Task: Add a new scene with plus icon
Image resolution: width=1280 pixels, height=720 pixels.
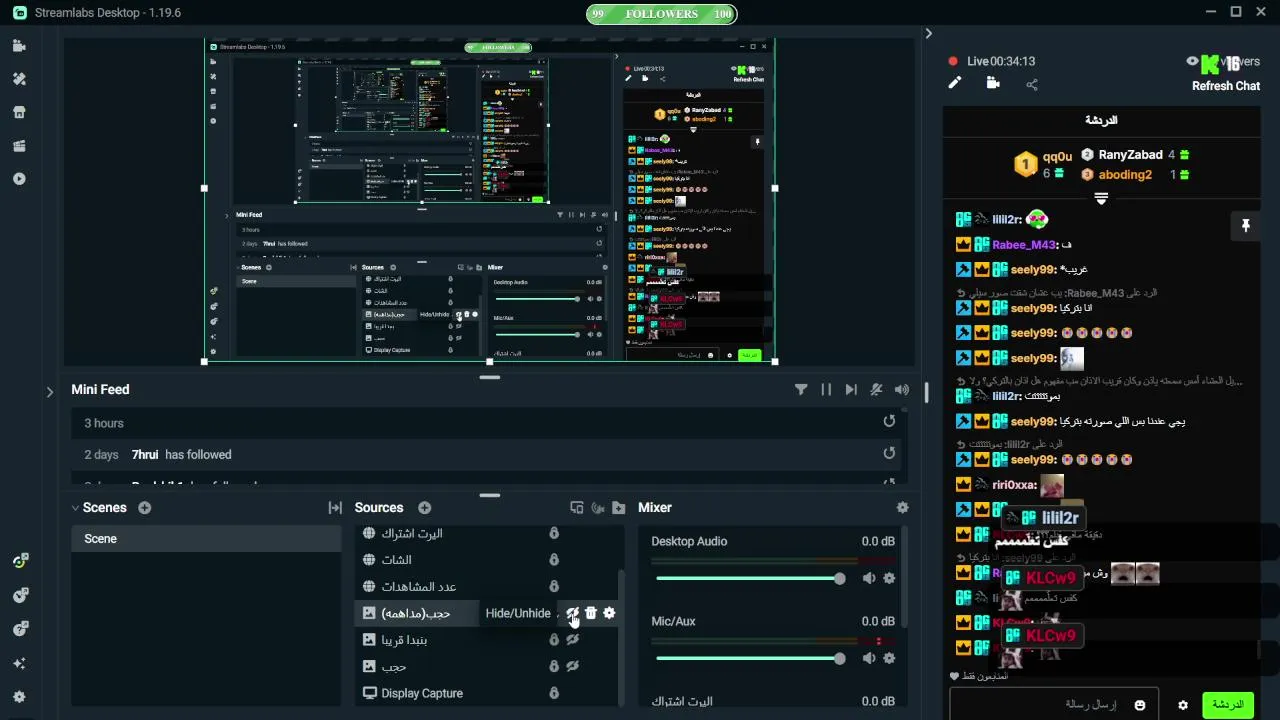Action: pos(144,508)
